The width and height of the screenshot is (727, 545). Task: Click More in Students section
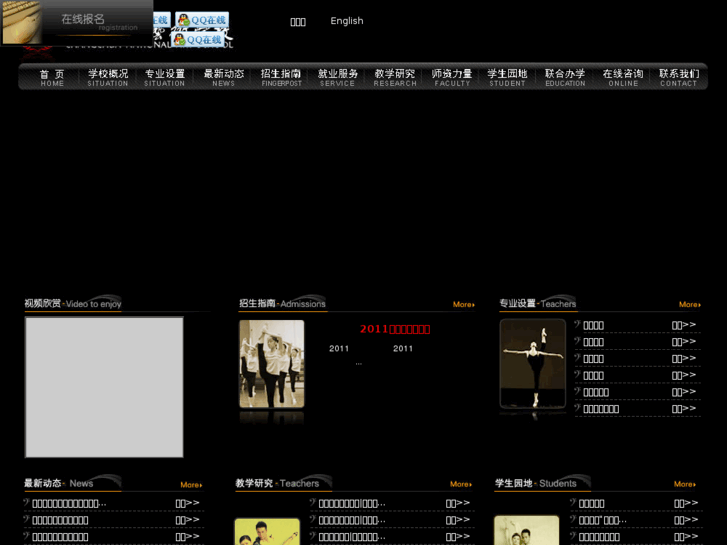pos(685,484)
